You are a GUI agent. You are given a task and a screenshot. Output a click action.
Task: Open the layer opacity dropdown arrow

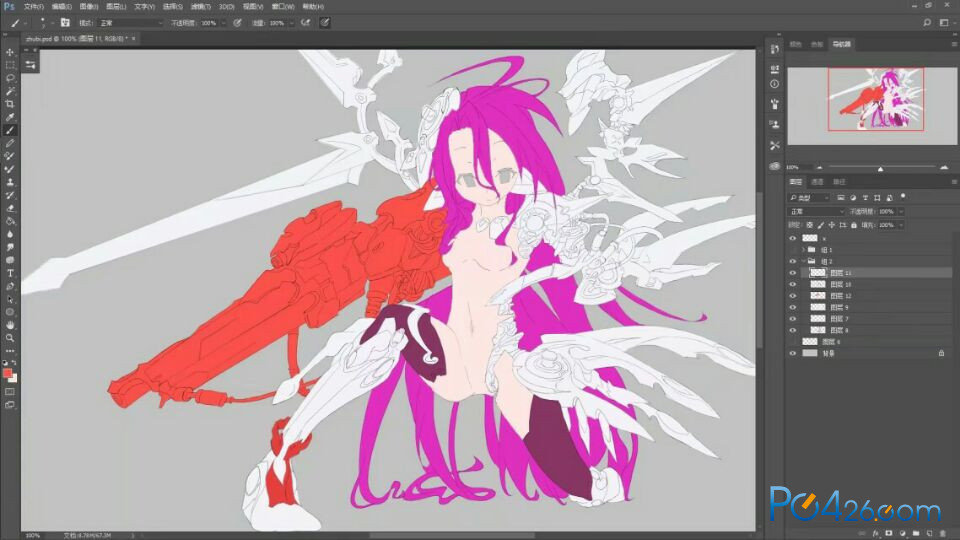tap(901, 211)
